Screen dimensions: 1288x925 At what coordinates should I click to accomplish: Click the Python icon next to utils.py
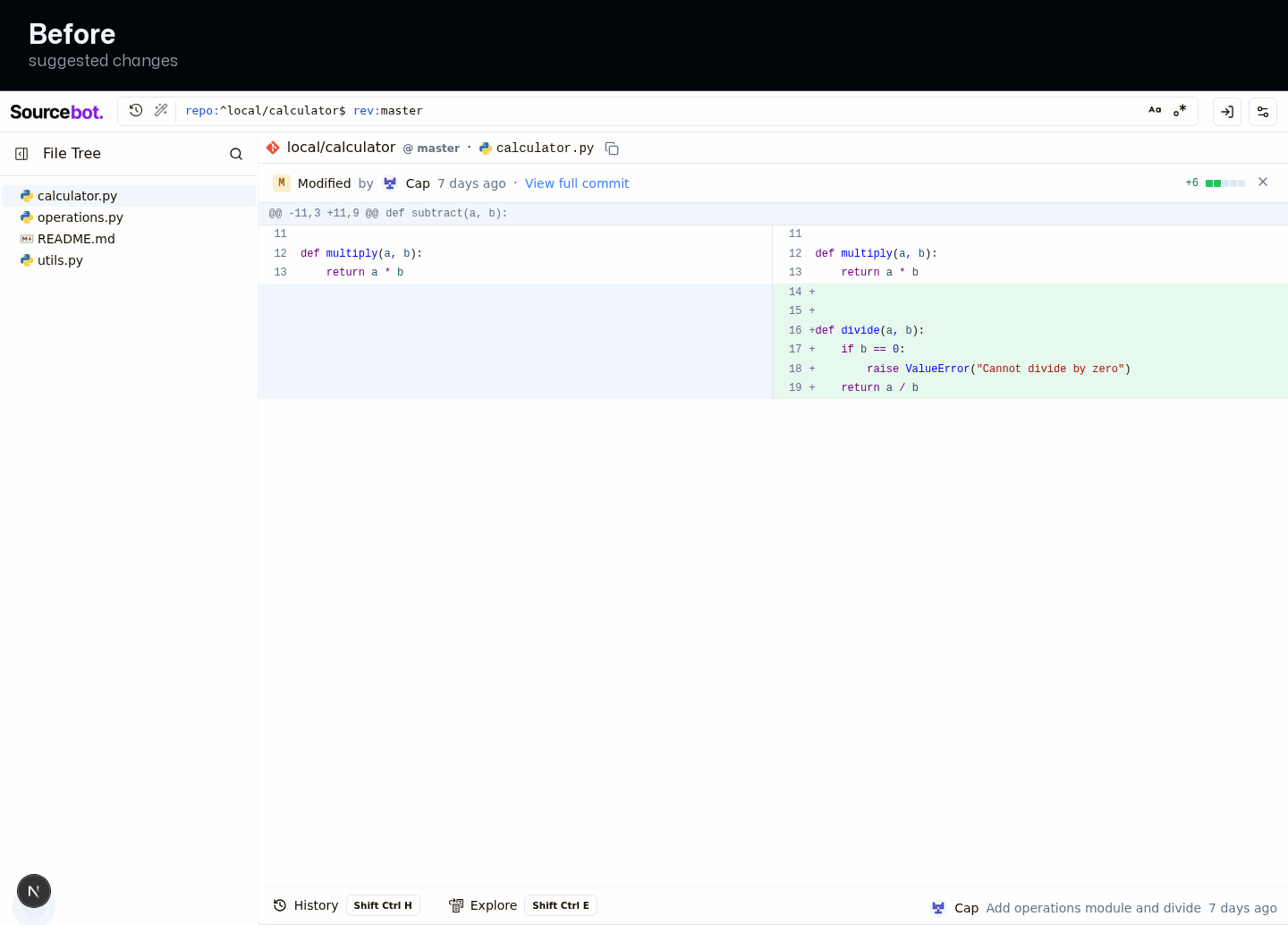coord(27,260)
